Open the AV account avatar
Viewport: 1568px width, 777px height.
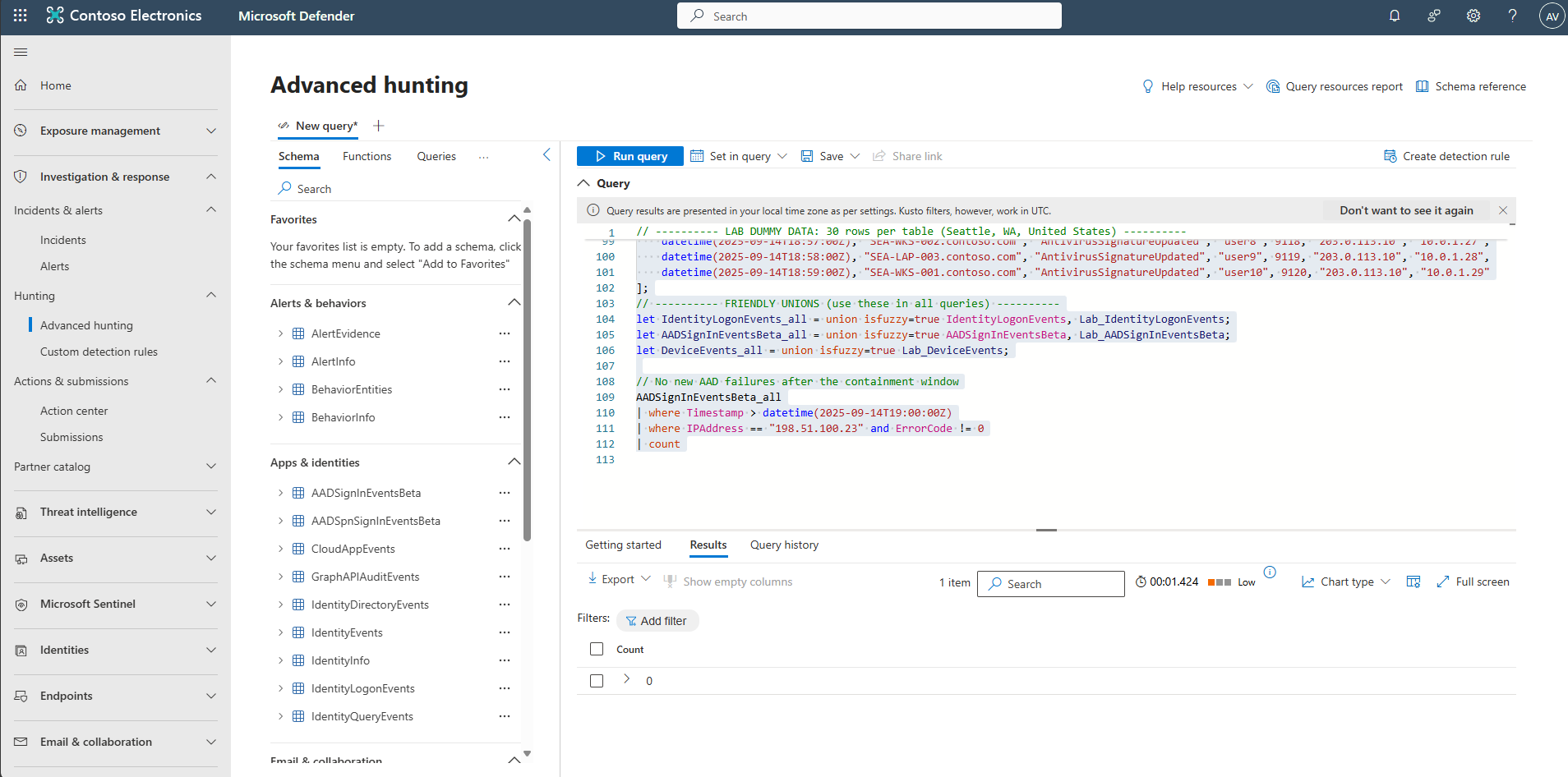[1552, 16]
